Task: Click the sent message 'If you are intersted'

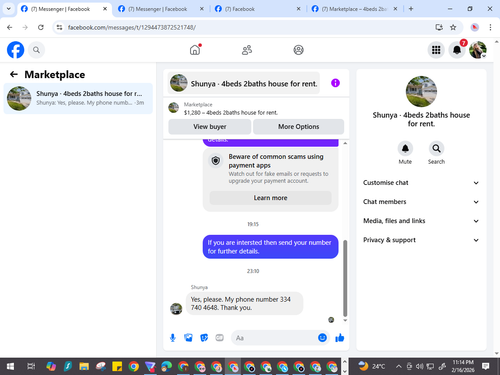Action: point(270,247)
